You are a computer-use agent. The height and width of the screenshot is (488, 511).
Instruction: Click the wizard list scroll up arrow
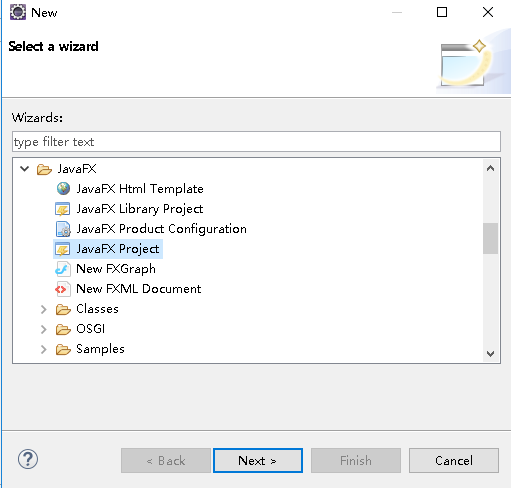[490, 168]
